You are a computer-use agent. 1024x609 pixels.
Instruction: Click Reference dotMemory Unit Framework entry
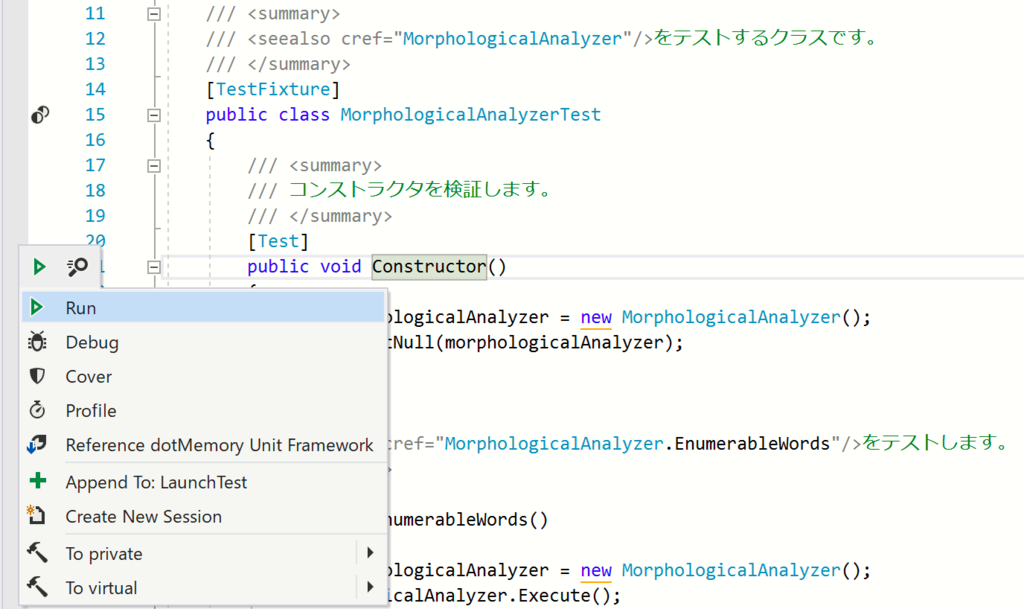tap(204, 445)
